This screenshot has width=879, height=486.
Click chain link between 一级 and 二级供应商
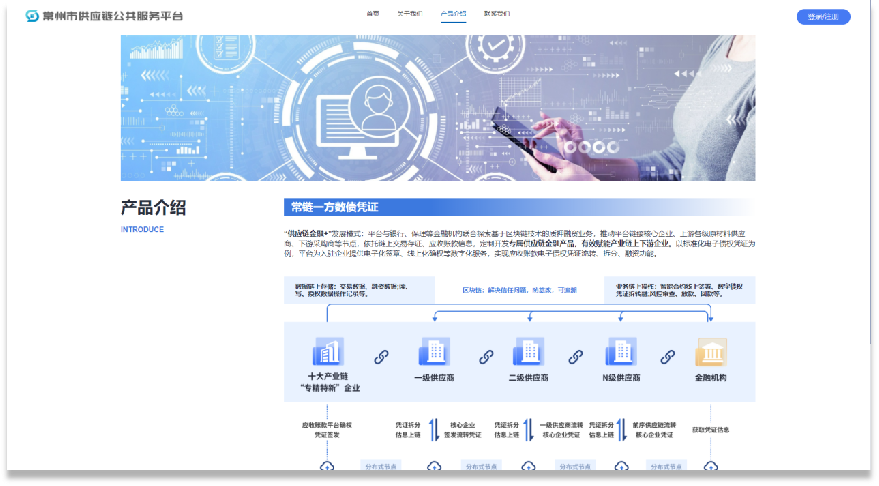(x=487, y=356)
